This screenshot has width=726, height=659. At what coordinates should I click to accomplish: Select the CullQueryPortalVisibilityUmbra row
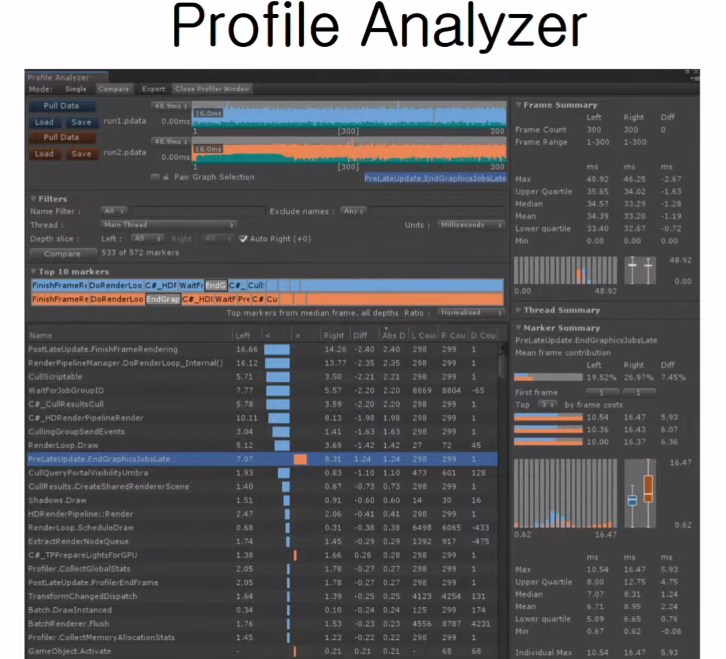[x=262, y=473]
